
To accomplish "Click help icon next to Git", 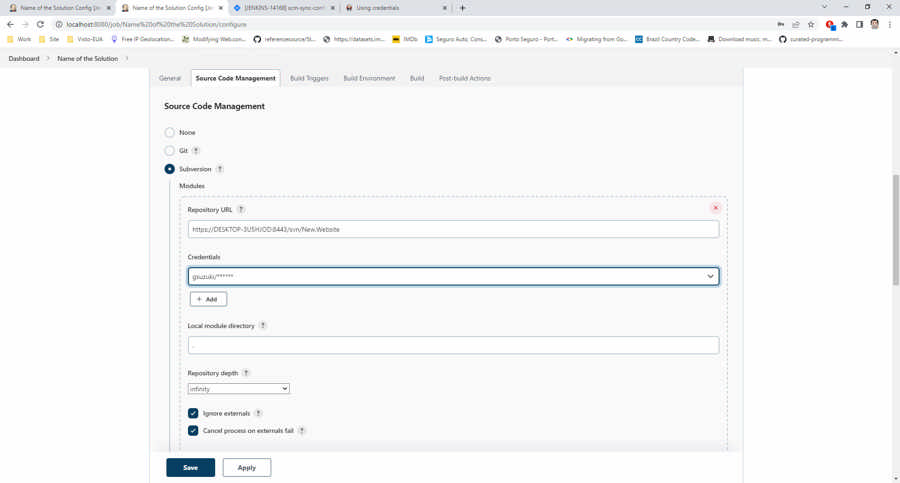I will [x=196, y=151].
